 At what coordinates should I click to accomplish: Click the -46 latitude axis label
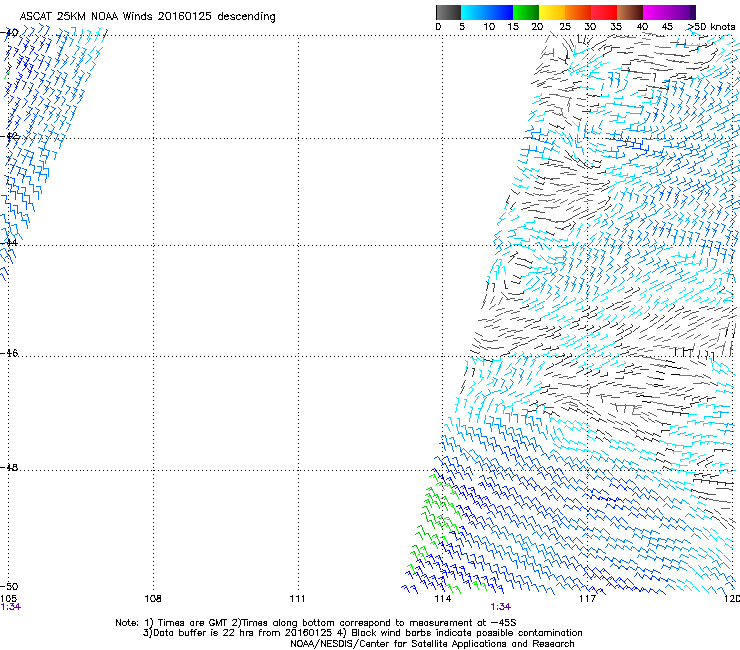click(x=10, y=353)
